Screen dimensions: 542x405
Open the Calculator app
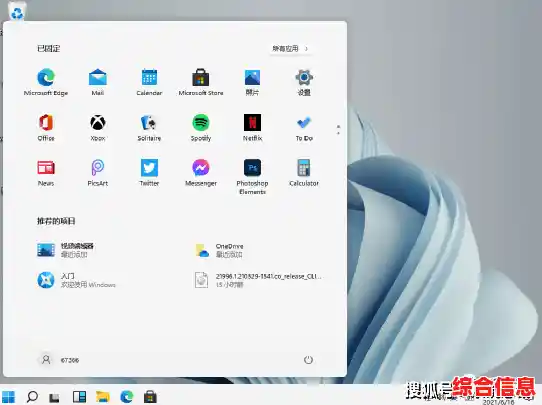coord(304,172)
